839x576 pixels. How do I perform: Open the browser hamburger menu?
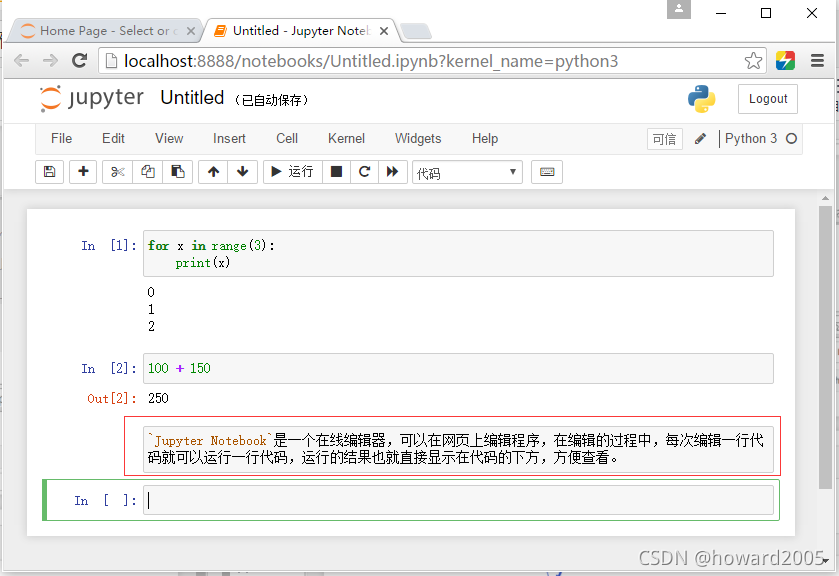[x=817, y=60]
